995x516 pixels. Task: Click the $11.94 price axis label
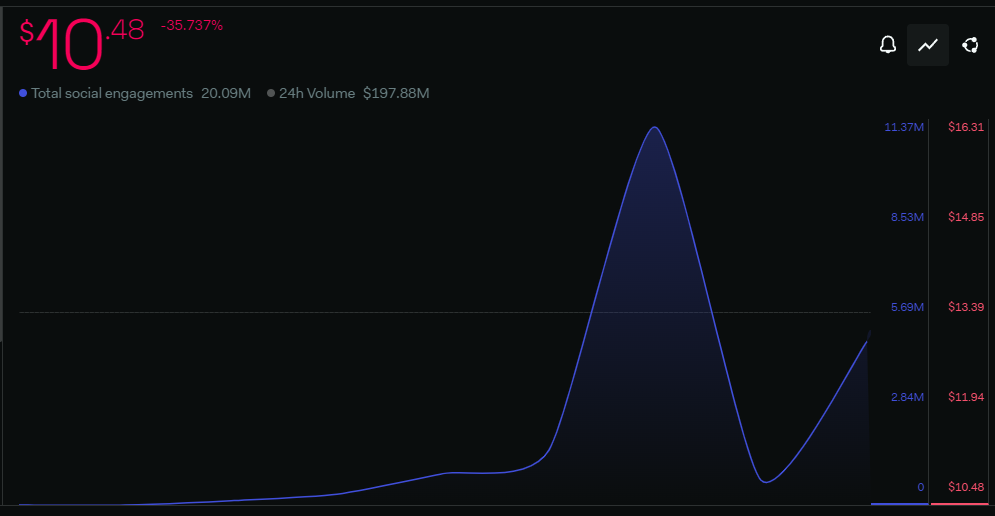coord(966,397)
